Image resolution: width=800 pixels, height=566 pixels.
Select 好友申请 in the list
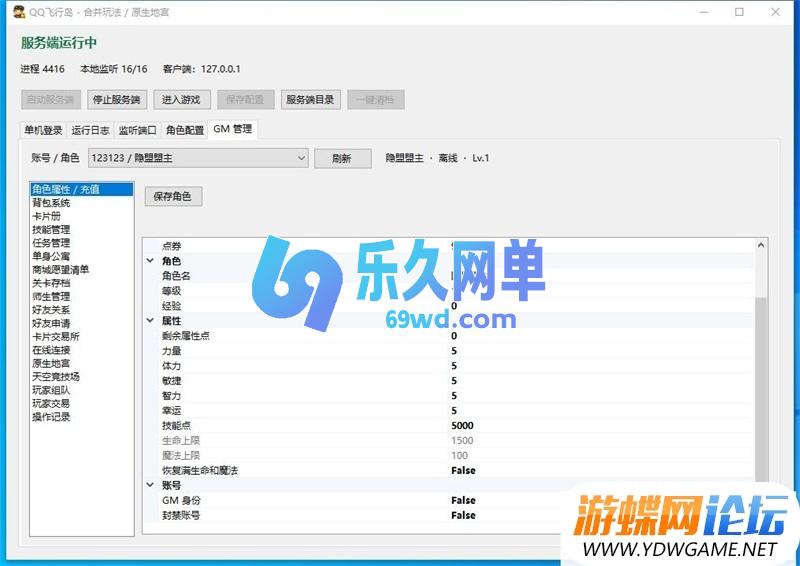[82, 323]
